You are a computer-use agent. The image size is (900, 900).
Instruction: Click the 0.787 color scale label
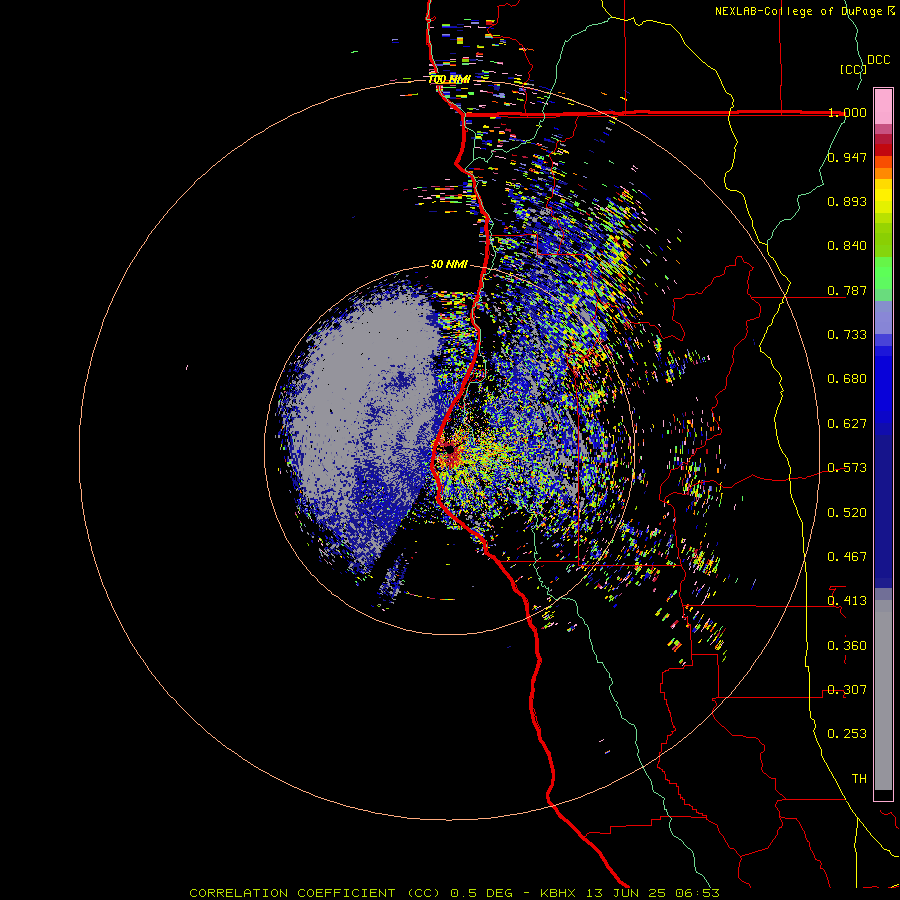tap(847, 290)
